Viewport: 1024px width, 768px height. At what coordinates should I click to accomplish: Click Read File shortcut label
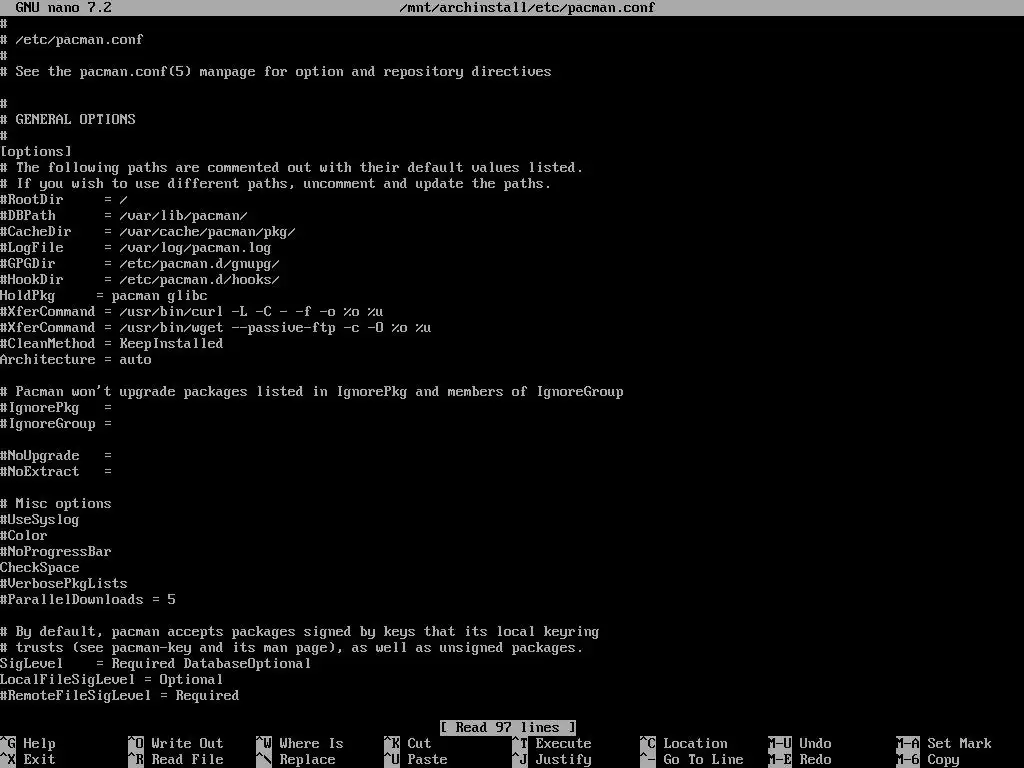(x=176, y=760)
